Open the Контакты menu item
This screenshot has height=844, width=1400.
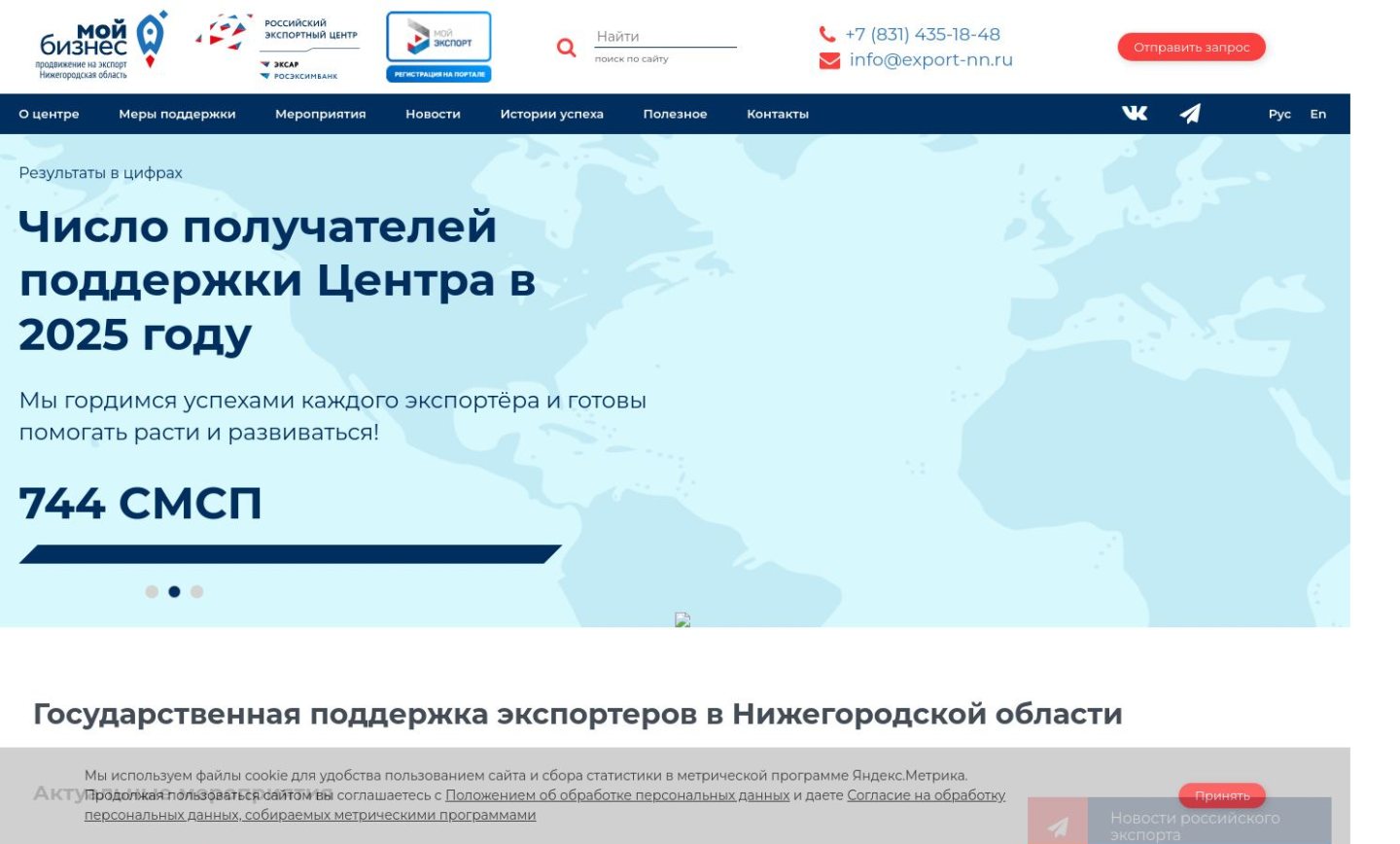pyautogui.click(x=777, y=114)
